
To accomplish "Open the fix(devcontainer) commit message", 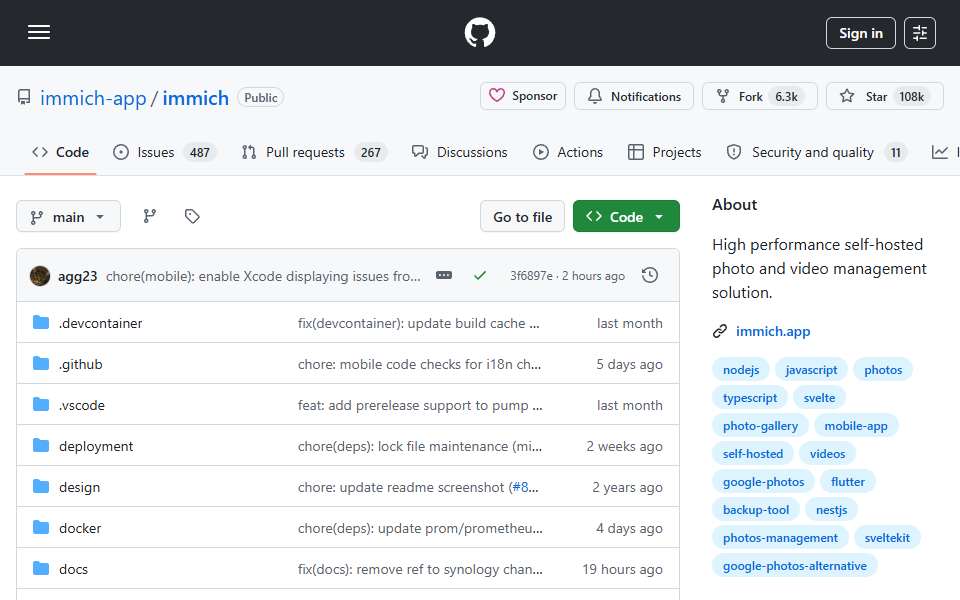I will pos(418,323).
